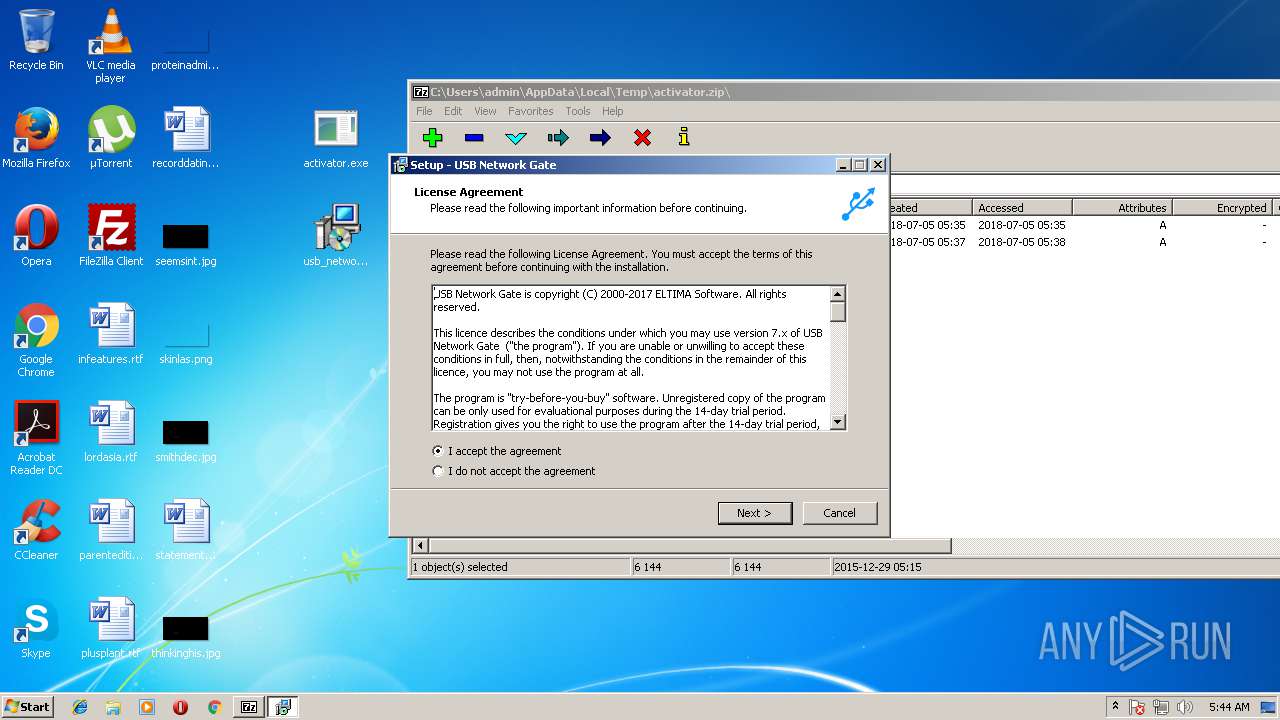Select the Skype desktop shortcut
1280x720 pixels.
click(x=36, y=628)
